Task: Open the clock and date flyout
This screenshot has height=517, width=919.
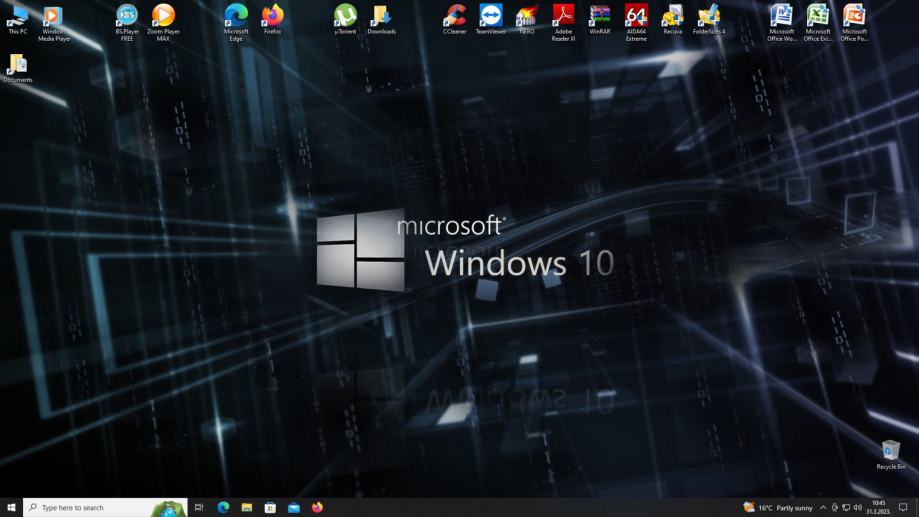Action: (879, 508)
